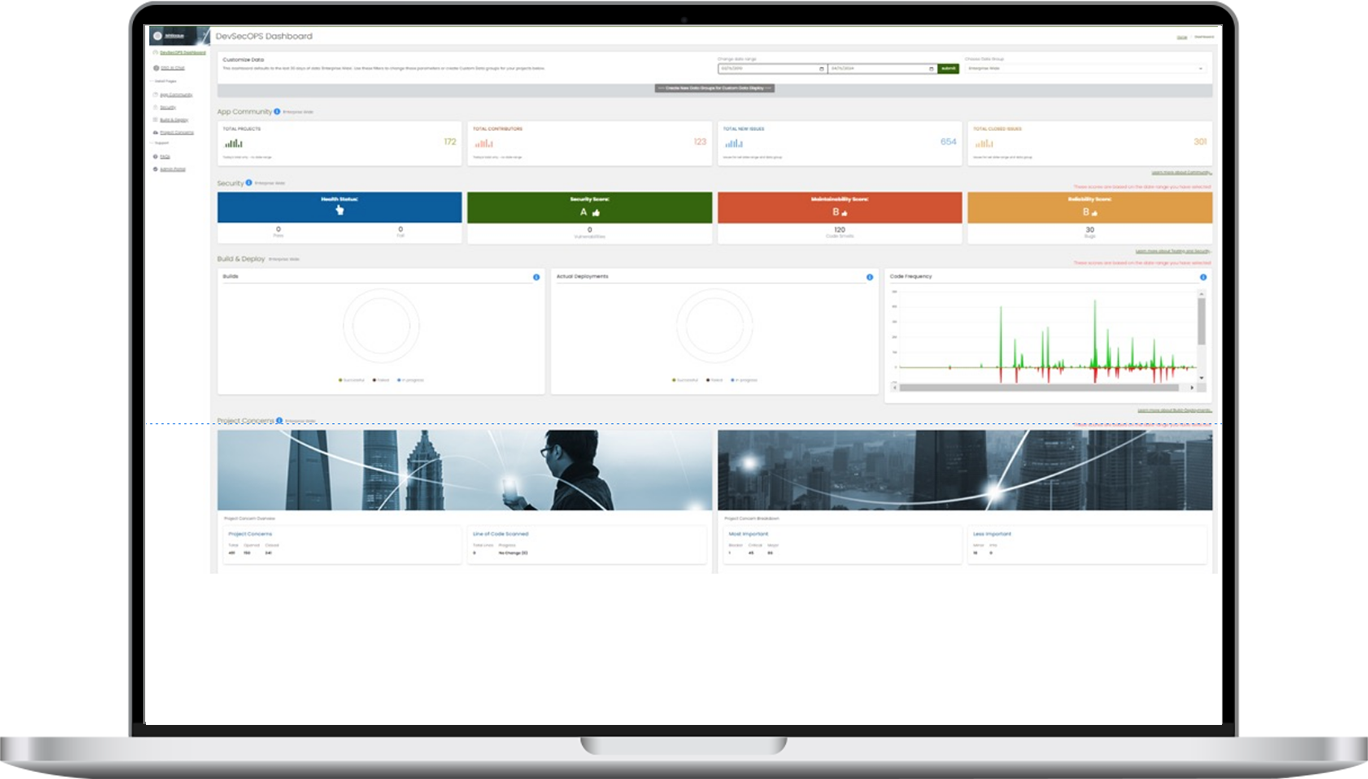The width and height of the screenshot is (1368, 779).
Task: Open Learn more about Testing and Security link
Action: click(1174, 251)
